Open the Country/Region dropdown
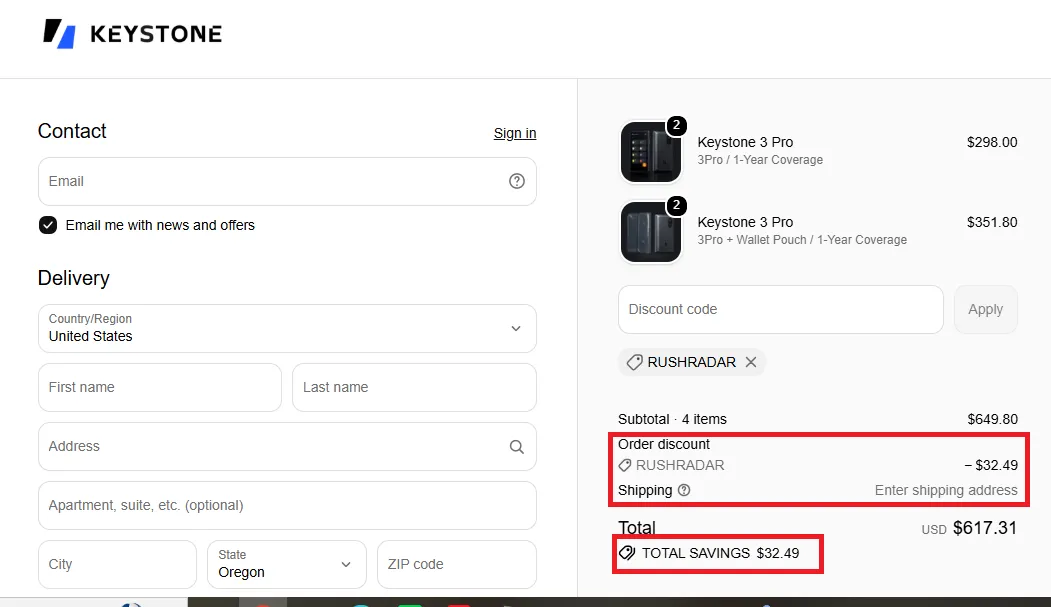1051x607 pixels. pyautogui.click(x=287, y=328)
